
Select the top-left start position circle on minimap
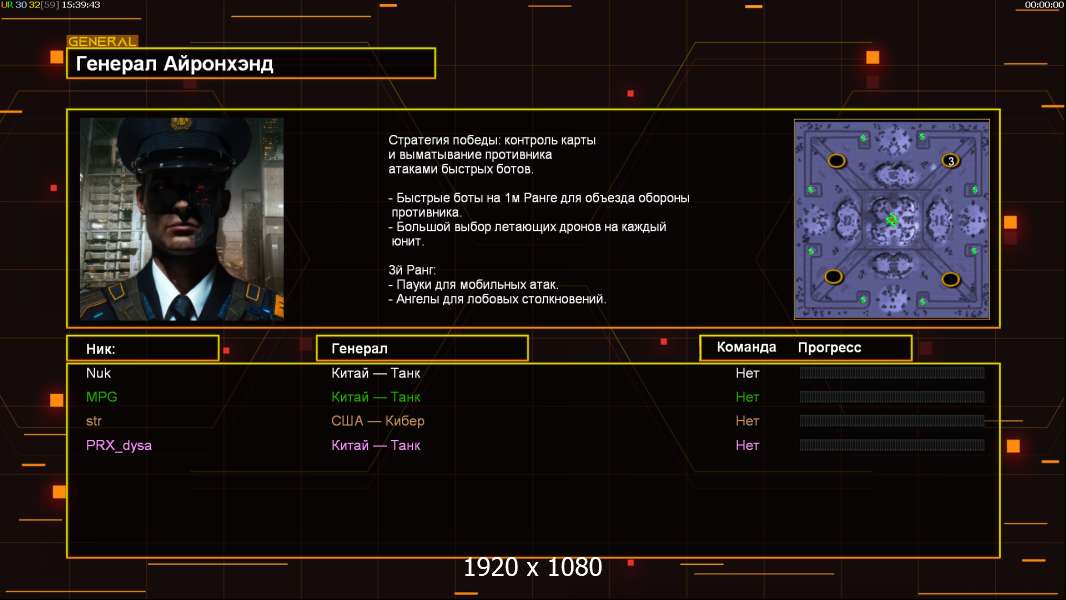click(x=836, y=161)
